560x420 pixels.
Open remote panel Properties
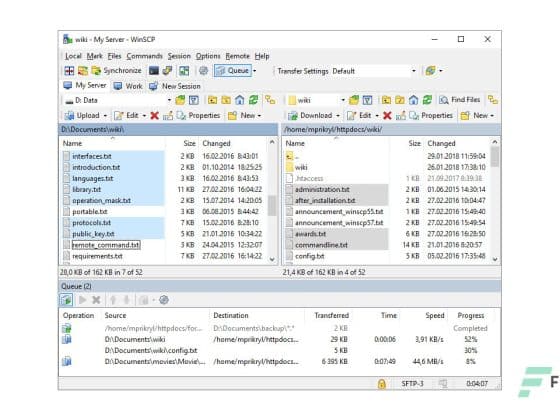coord(431,116)
